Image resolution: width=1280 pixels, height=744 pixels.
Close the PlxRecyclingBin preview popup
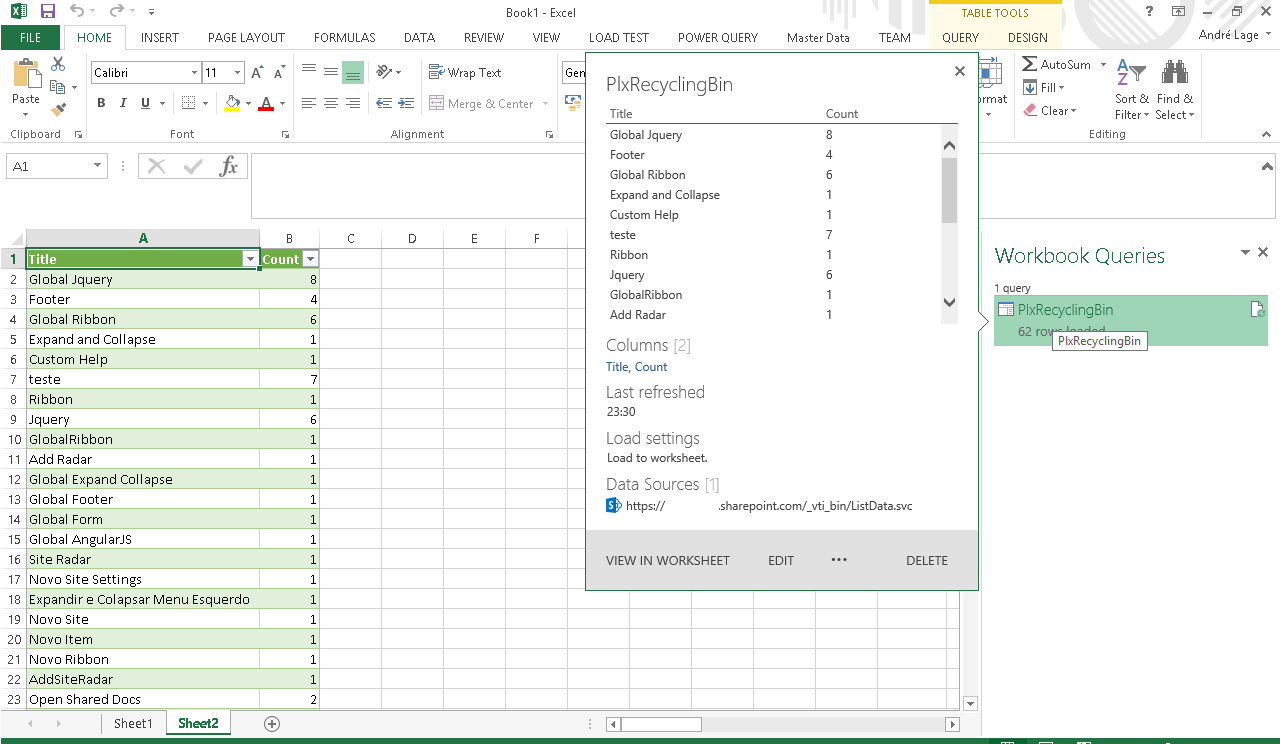coord(960,71)
